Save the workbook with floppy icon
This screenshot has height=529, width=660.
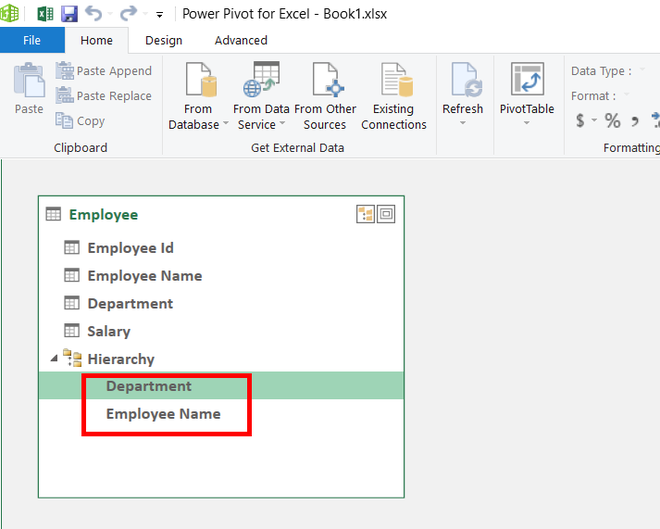coord(69,14)
